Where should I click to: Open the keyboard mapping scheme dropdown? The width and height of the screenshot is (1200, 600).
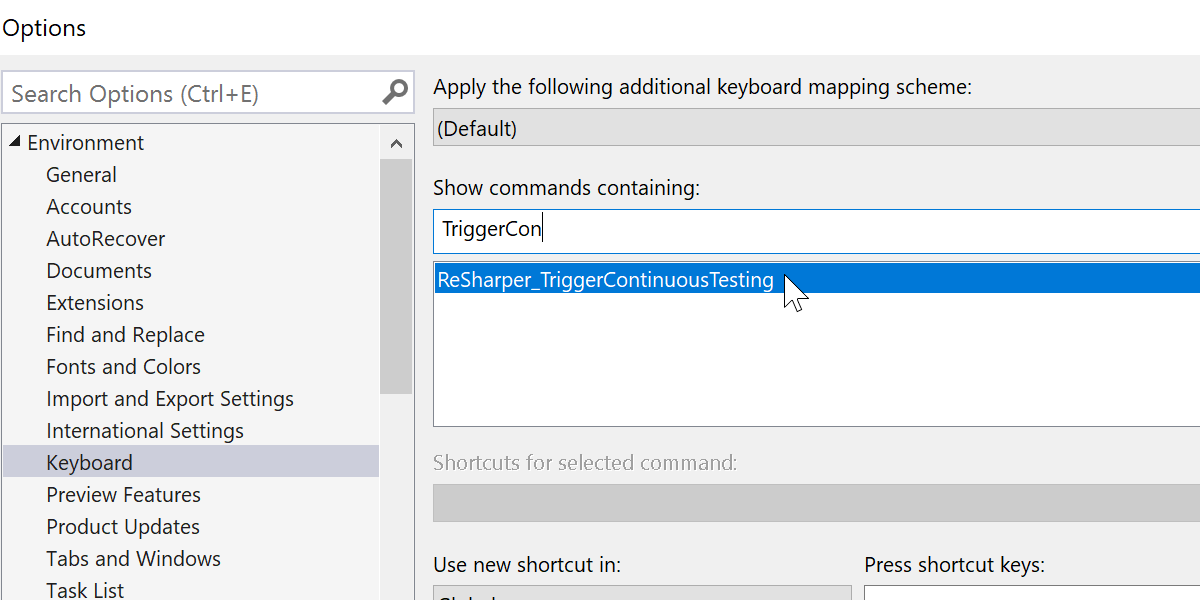pos(816,128)
